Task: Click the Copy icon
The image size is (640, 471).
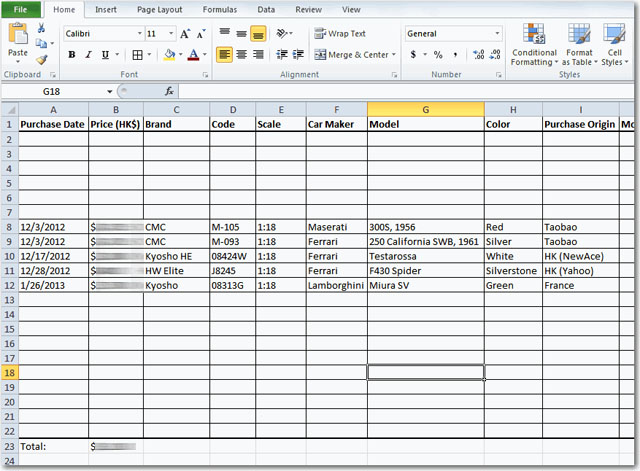Action: 41,43
